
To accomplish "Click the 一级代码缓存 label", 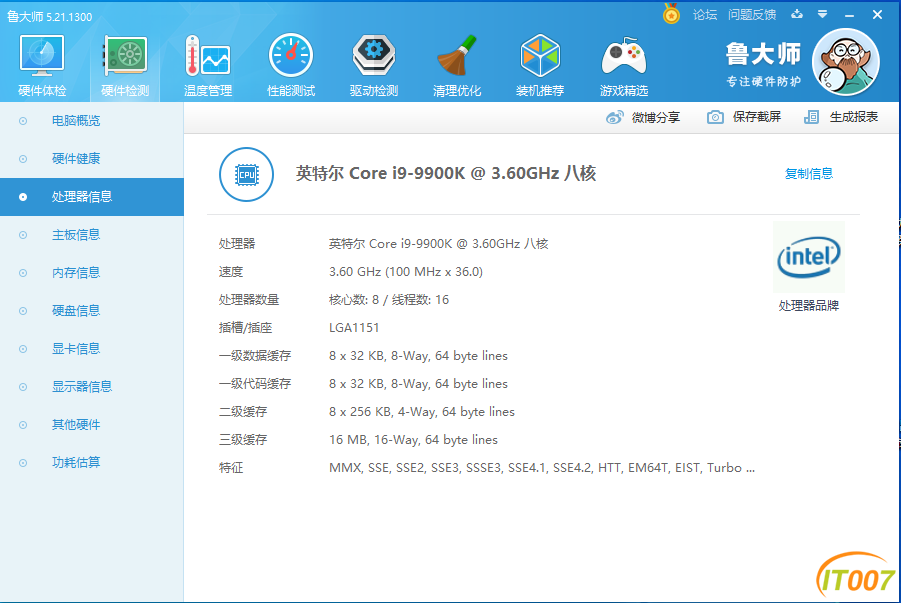I will click(x=255, y=383).
